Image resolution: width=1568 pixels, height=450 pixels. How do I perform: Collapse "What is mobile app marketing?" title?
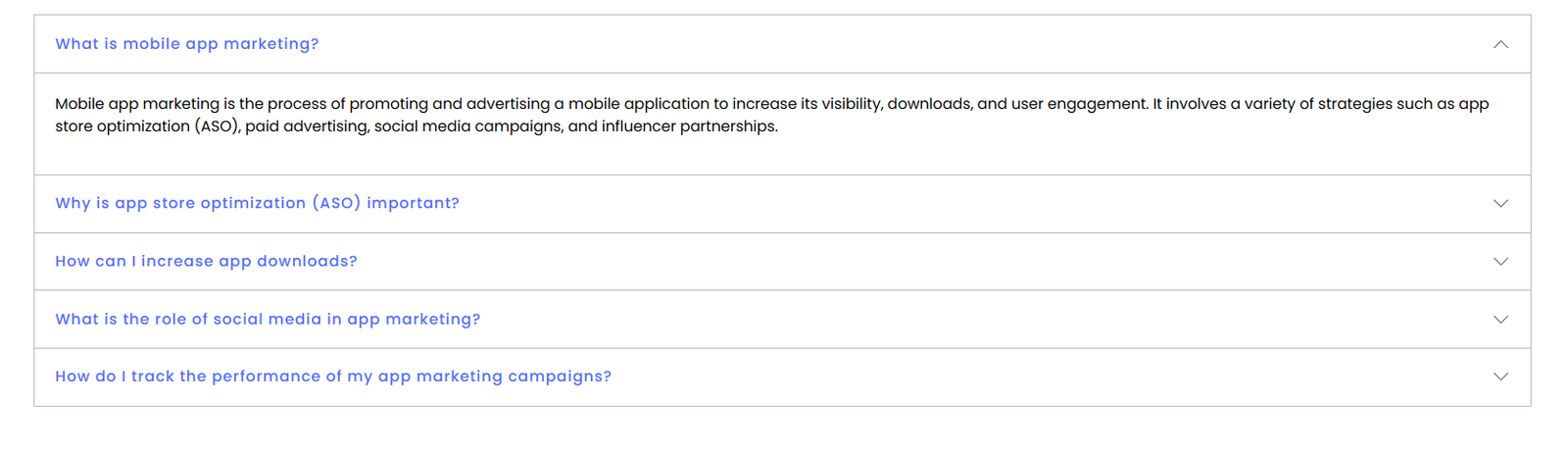[186, 44]
